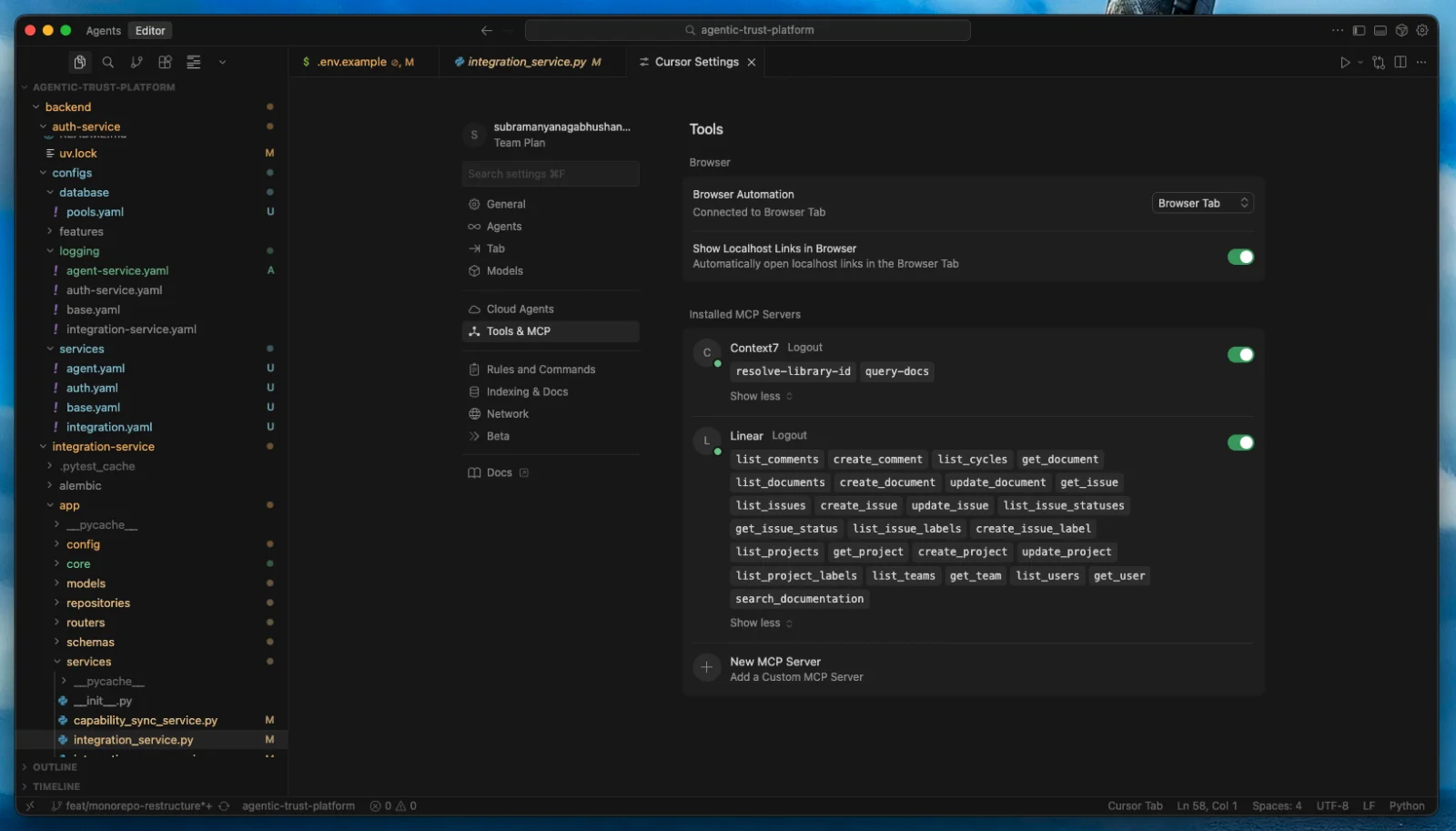Open Beta settings section
Screen dimensions: 1456x831
(x=551, y=437)
